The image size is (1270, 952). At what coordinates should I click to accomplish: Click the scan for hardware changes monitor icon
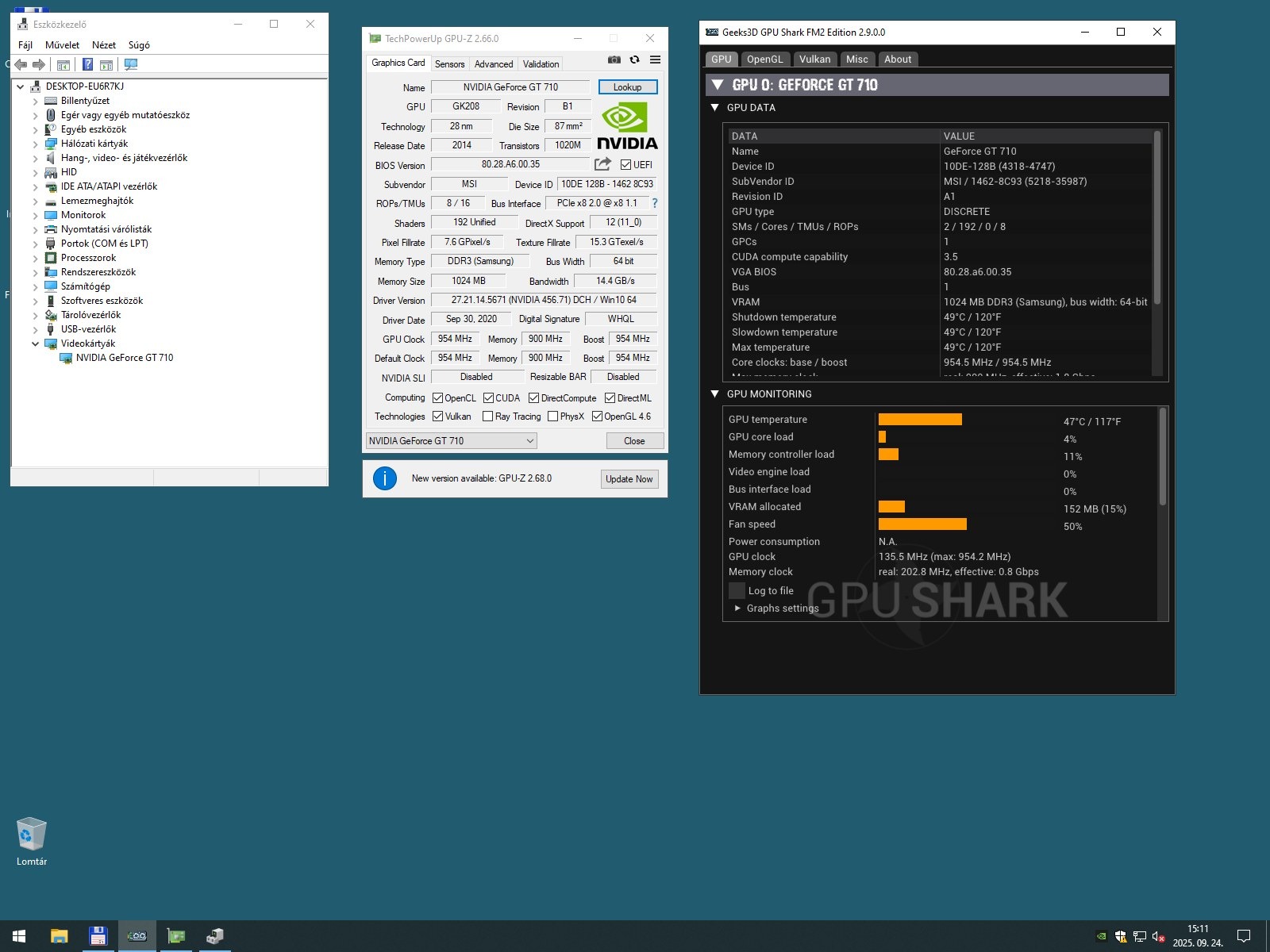click(131, 64)
